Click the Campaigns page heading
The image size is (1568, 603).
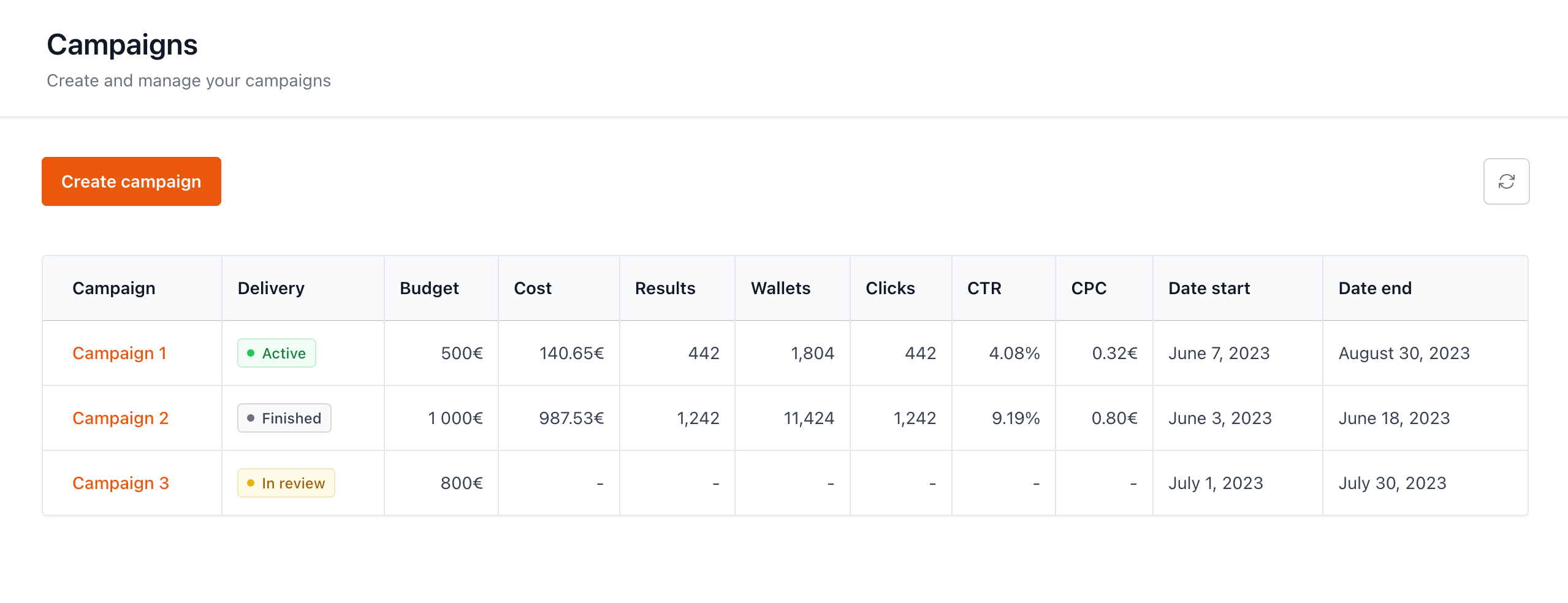122,45
